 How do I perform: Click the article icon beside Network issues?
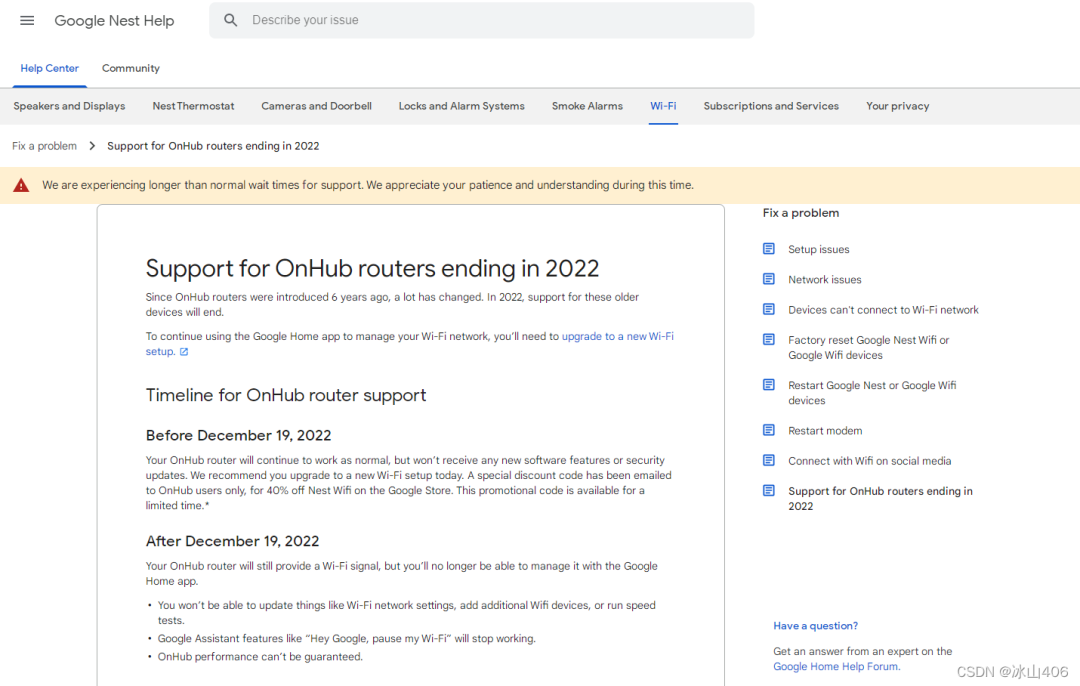coord(769,279)
